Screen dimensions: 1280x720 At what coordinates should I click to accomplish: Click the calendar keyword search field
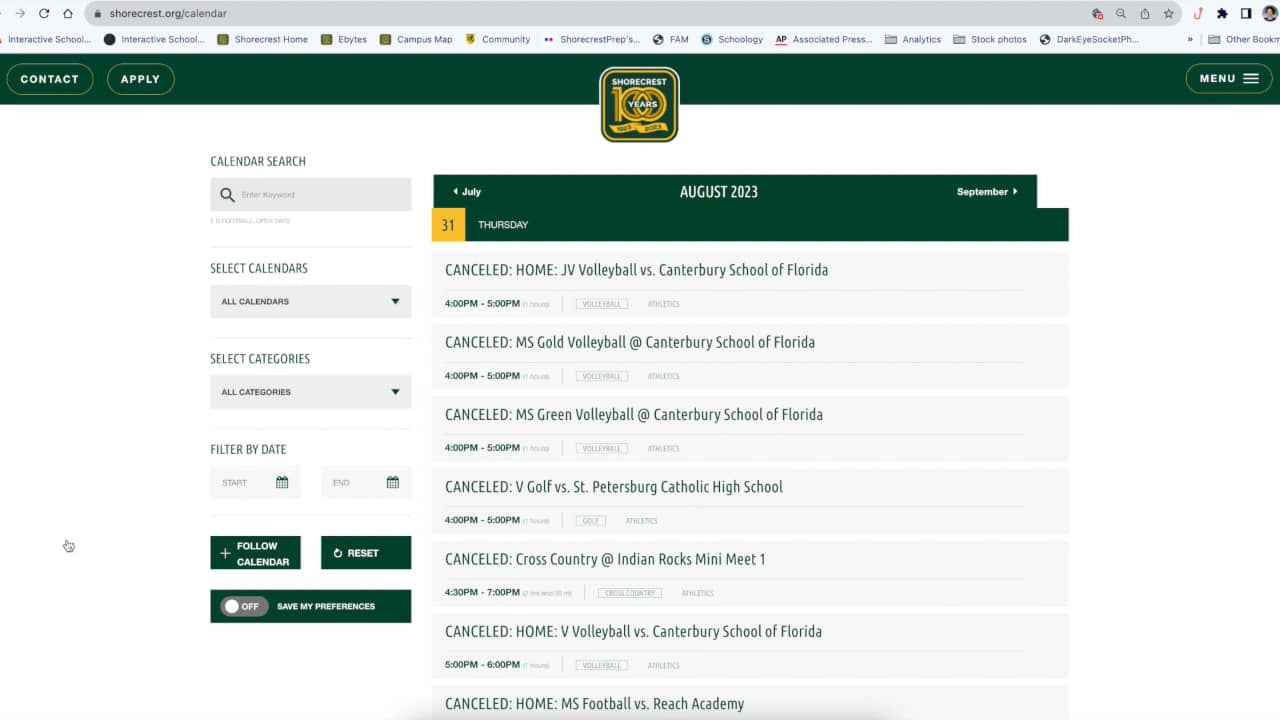pos(310,194)
